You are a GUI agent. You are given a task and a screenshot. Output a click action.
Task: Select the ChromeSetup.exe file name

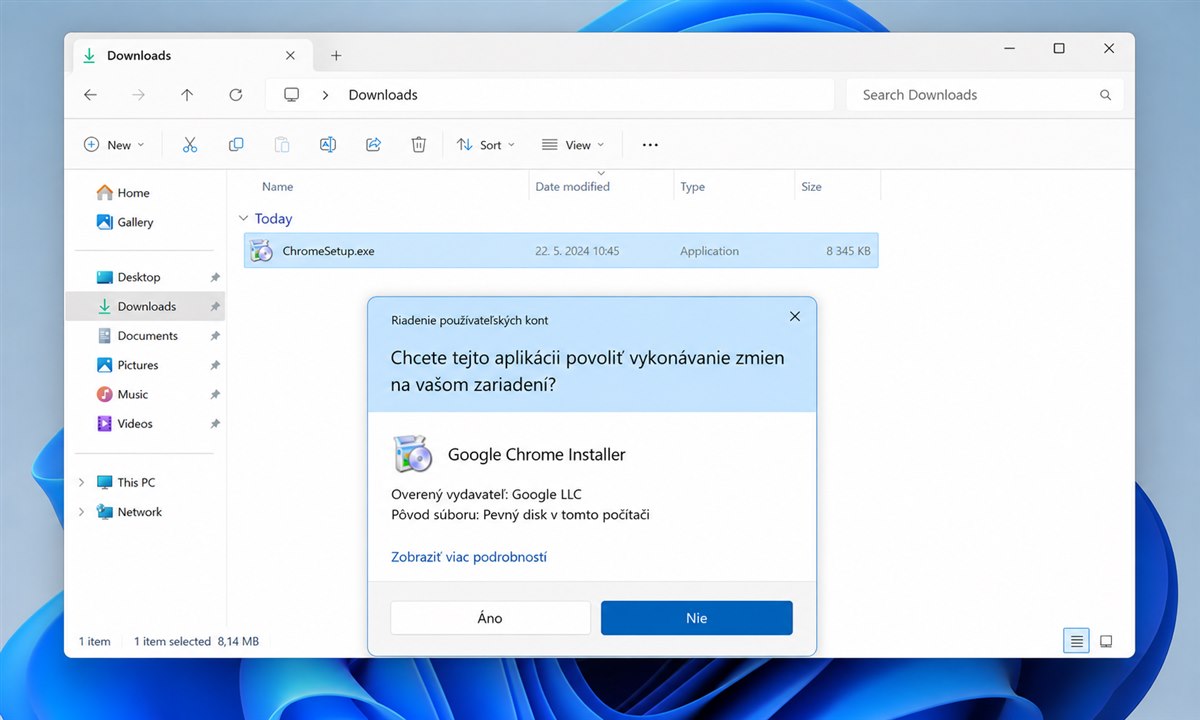coord(328,251)
